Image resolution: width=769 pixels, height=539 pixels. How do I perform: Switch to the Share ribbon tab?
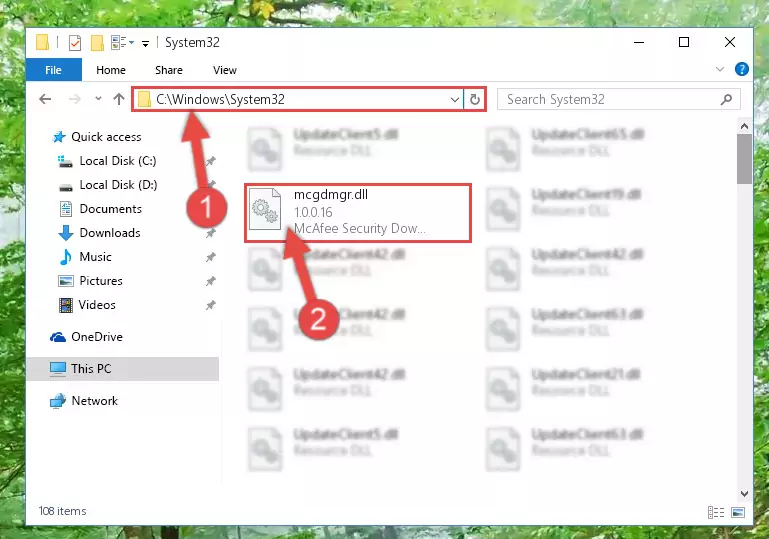click(x=169, y=70)
